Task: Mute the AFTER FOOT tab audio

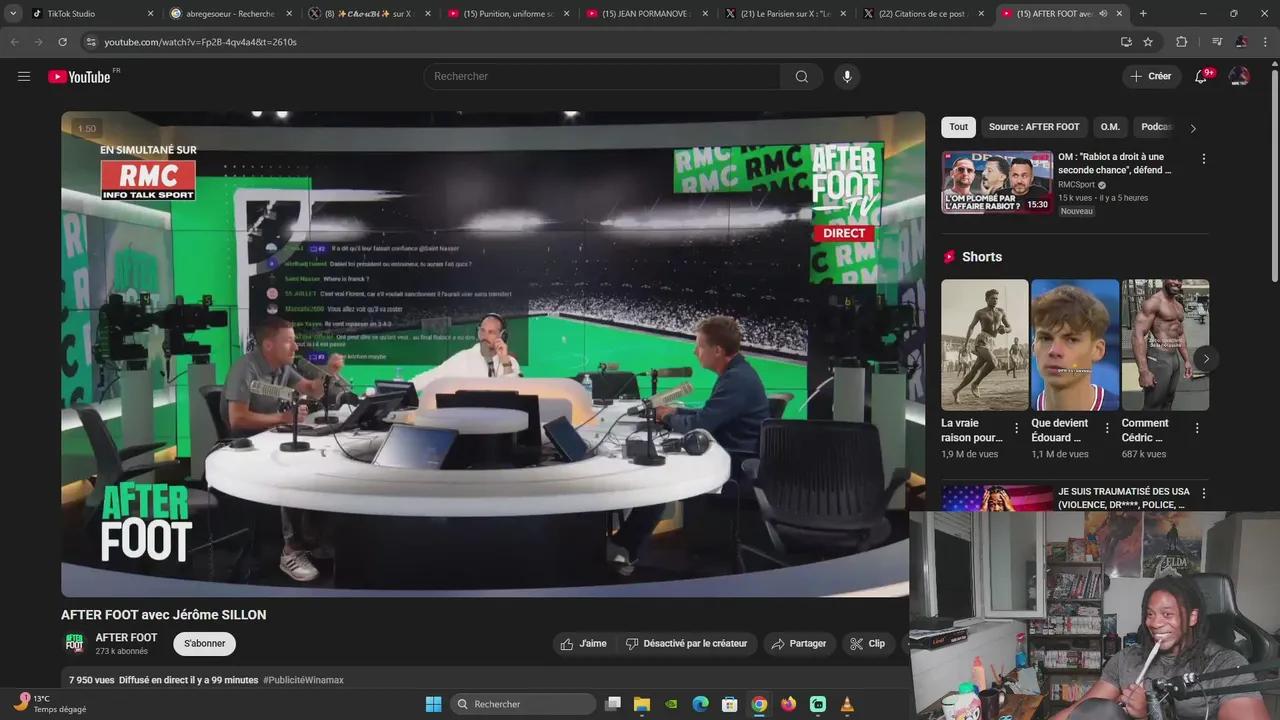Action: tap(1103, 14)
